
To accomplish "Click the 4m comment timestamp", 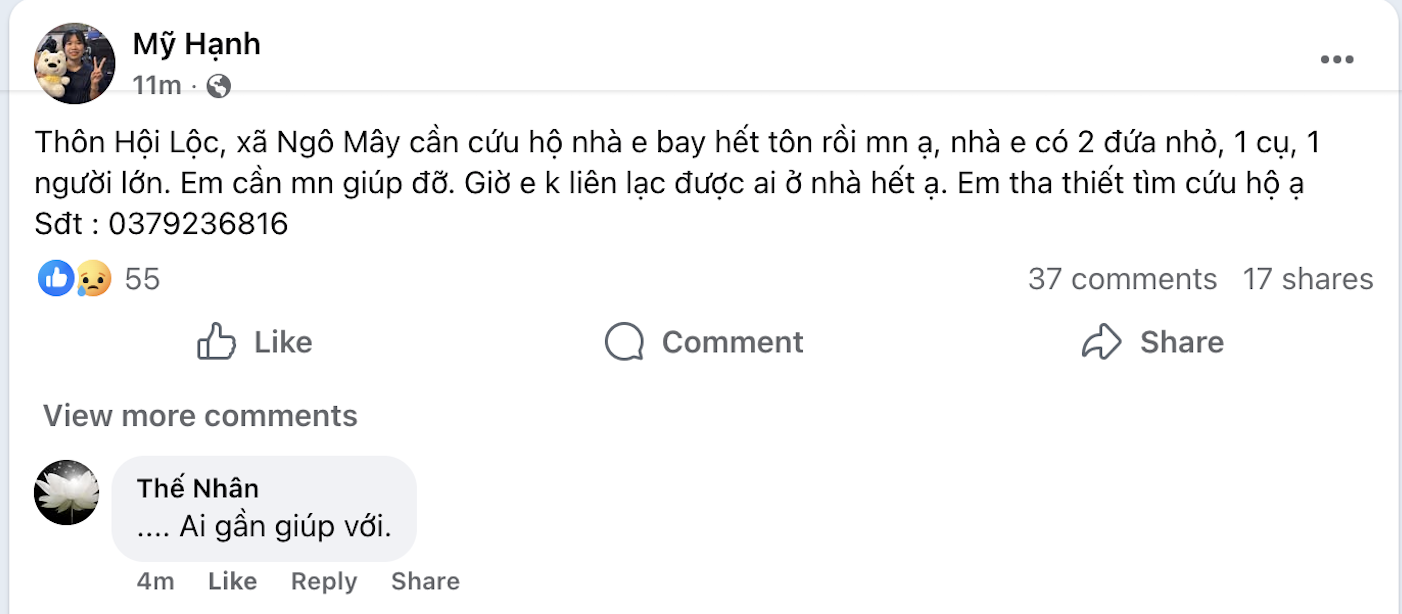I will coord(156,581).
